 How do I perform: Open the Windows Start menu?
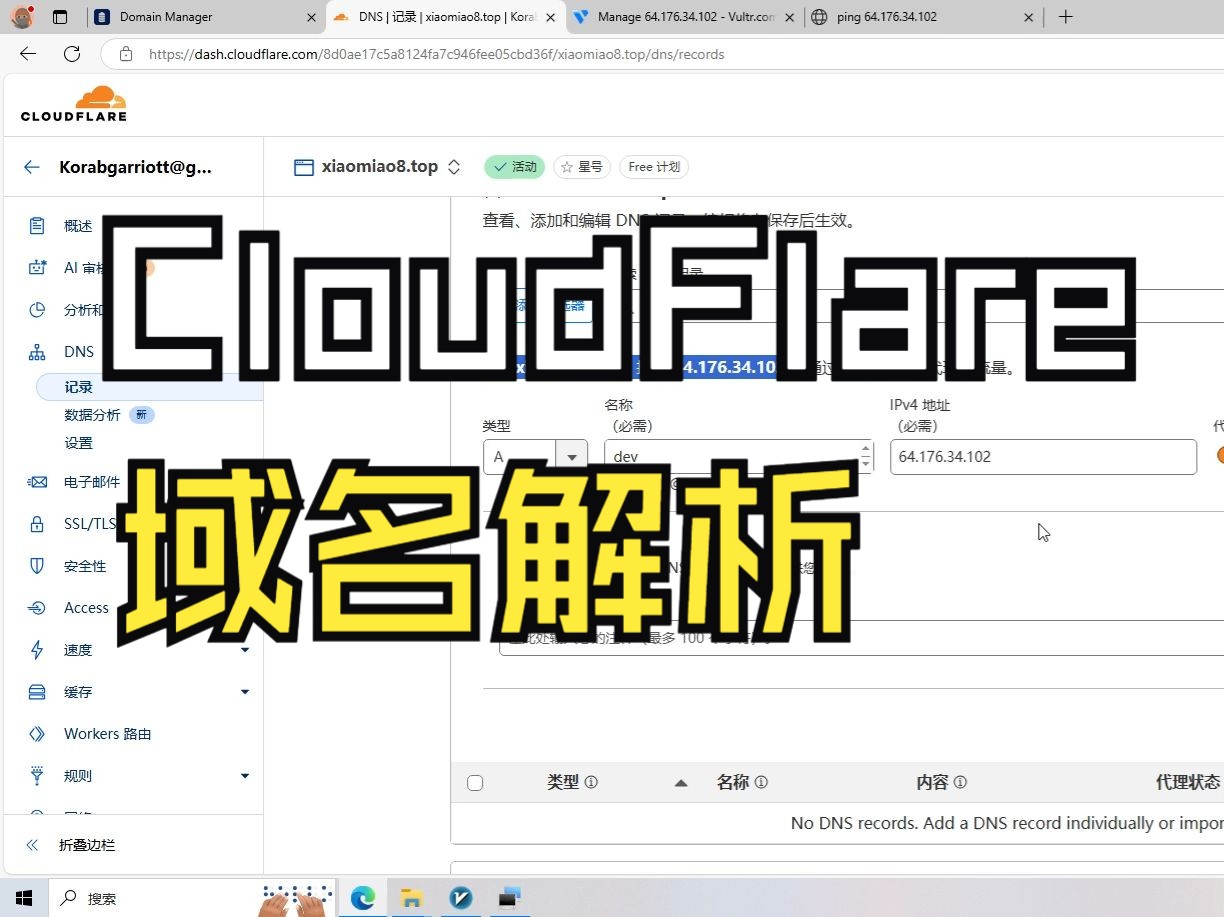25,898
